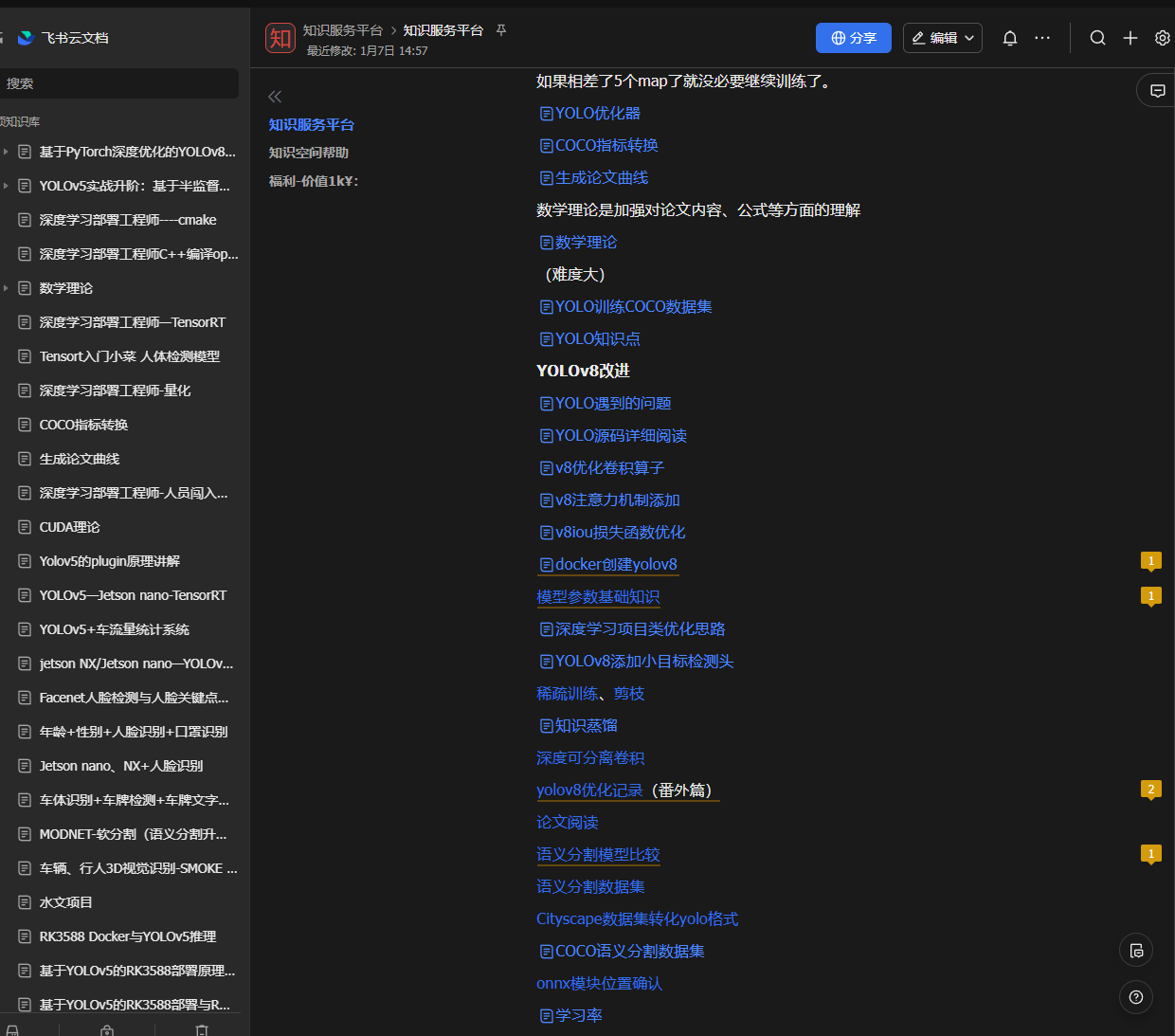Screen dimensions: 1175x1036
Task: Click the 分享 button
Action: [853, 38]
